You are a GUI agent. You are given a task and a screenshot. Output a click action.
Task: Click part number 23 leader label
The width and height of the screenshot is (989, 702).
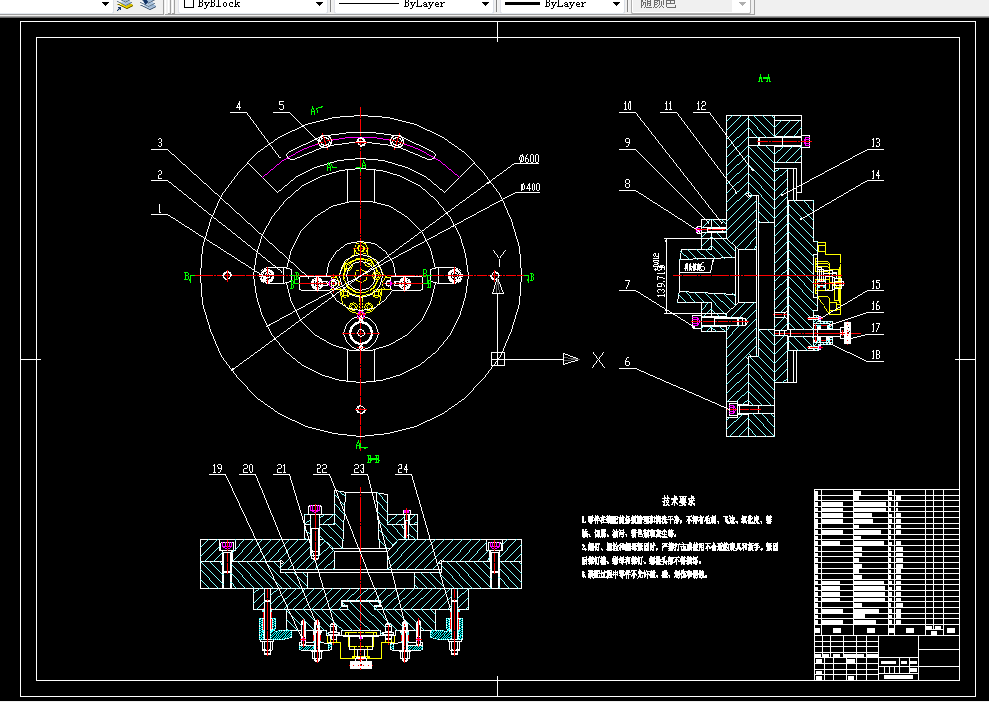(x=359, y=469)
